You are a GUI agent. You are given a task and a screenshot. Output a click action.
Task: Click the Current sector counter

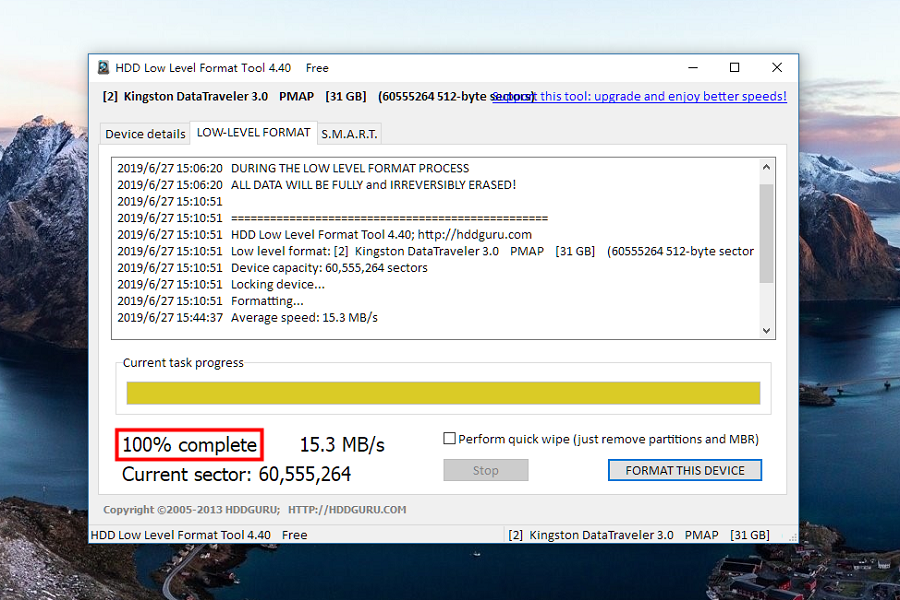pos(236,473)
